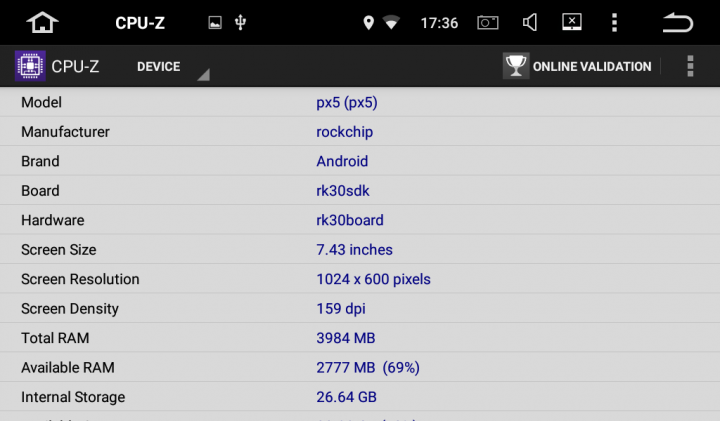Tap the location pin icon

368,22
